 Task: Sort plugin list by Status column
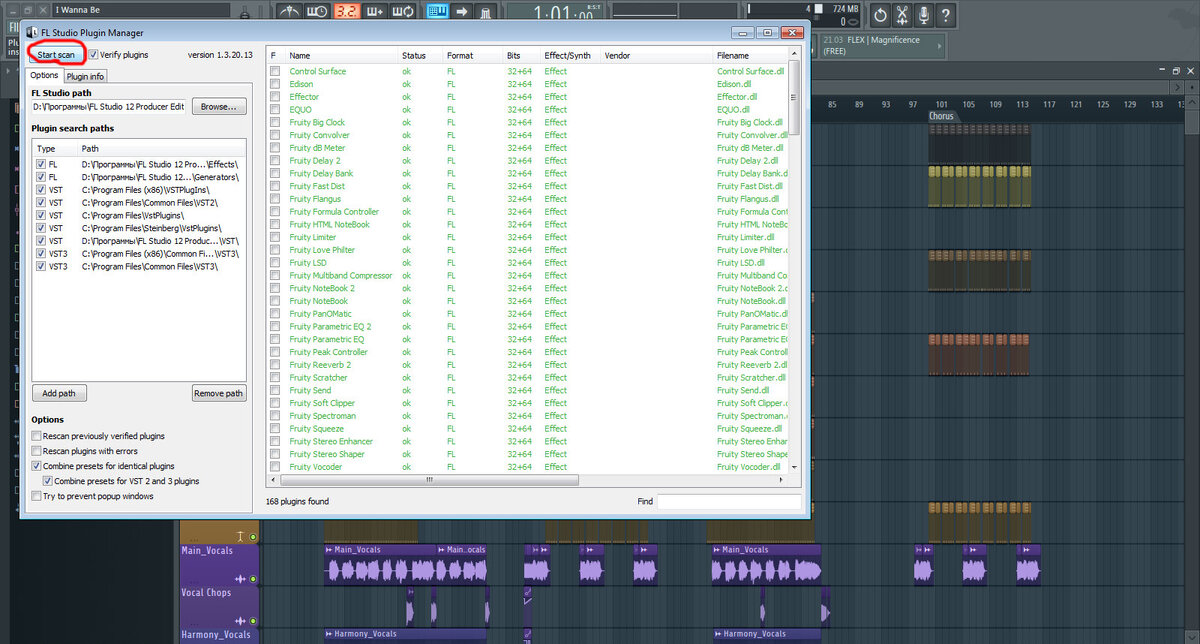(x=420, y=56)
